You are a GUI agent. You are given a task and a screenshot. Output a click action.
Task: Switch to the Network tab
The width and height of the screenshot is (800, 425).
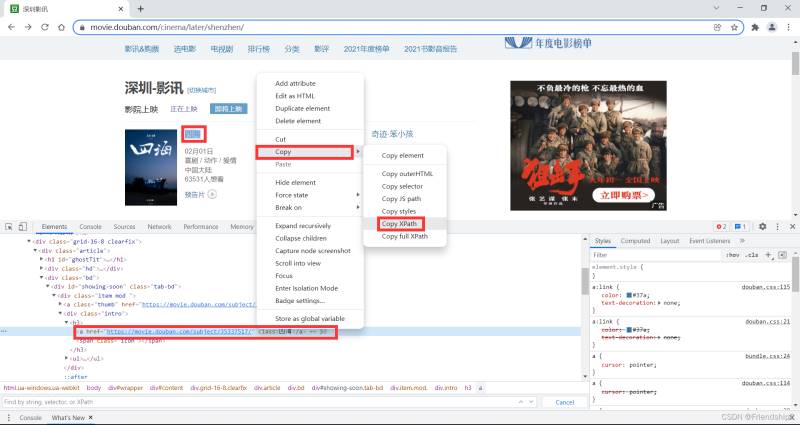(160, 227)
